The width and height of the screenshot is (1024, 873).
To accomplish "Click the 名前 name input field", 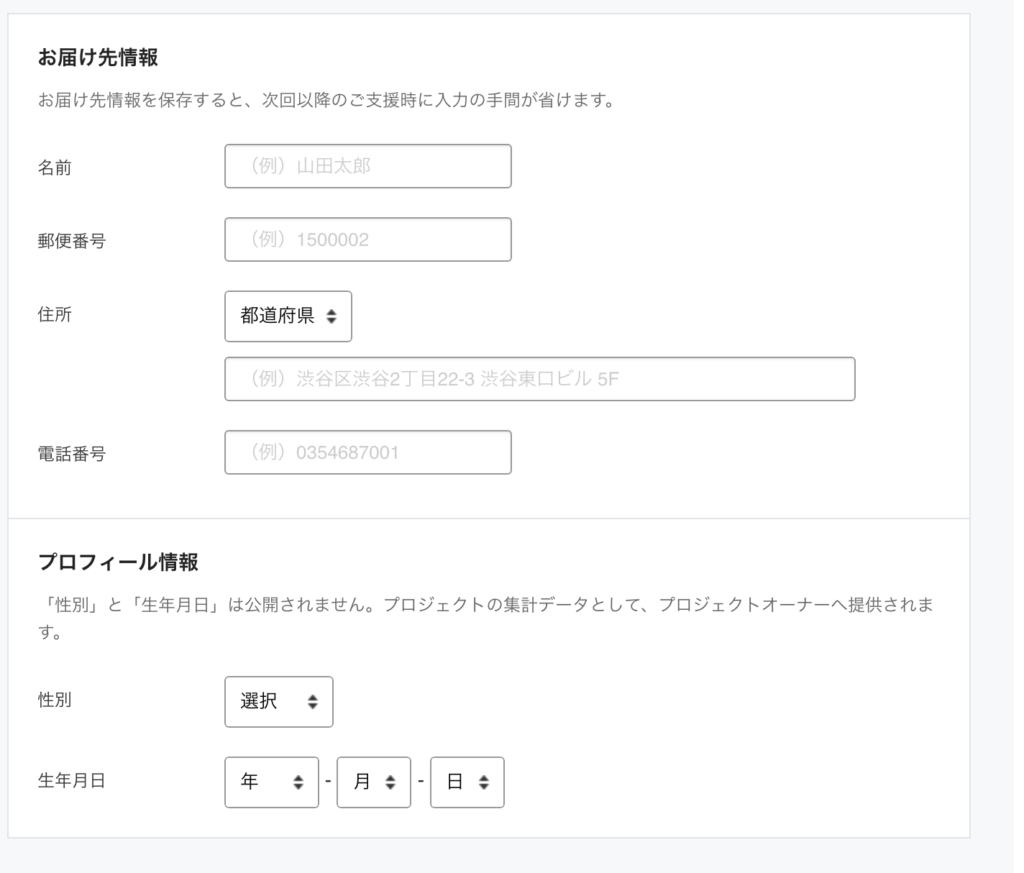I will click(367, 166).
